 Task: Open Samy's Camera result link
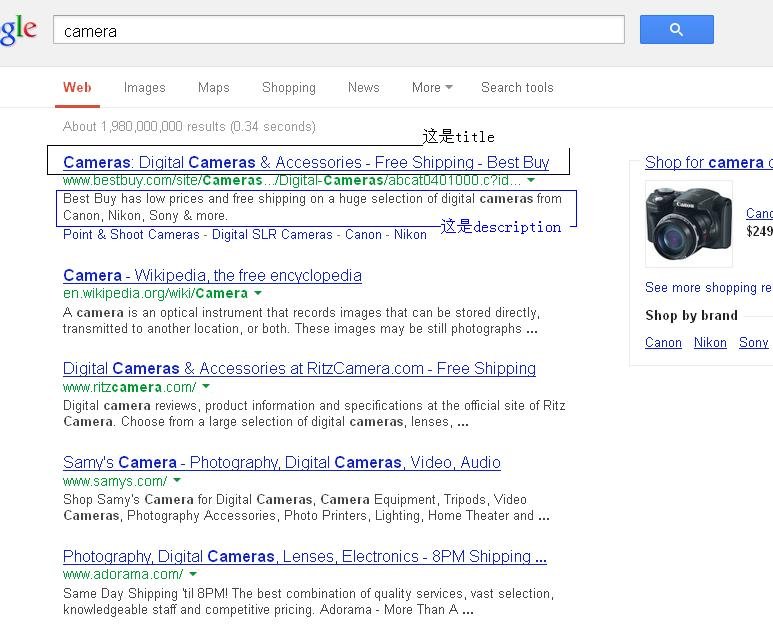[281, 462]
